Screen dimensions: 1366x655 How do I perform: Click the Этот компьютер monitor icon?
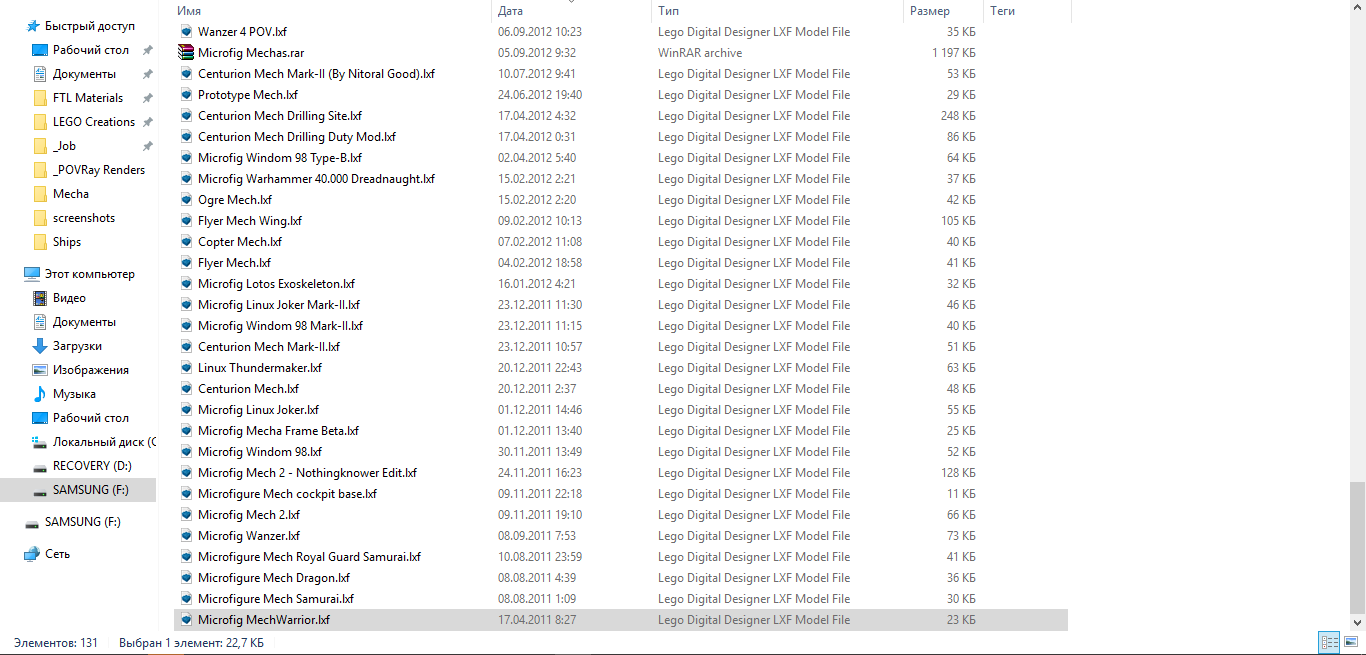(x=32, y=274)
